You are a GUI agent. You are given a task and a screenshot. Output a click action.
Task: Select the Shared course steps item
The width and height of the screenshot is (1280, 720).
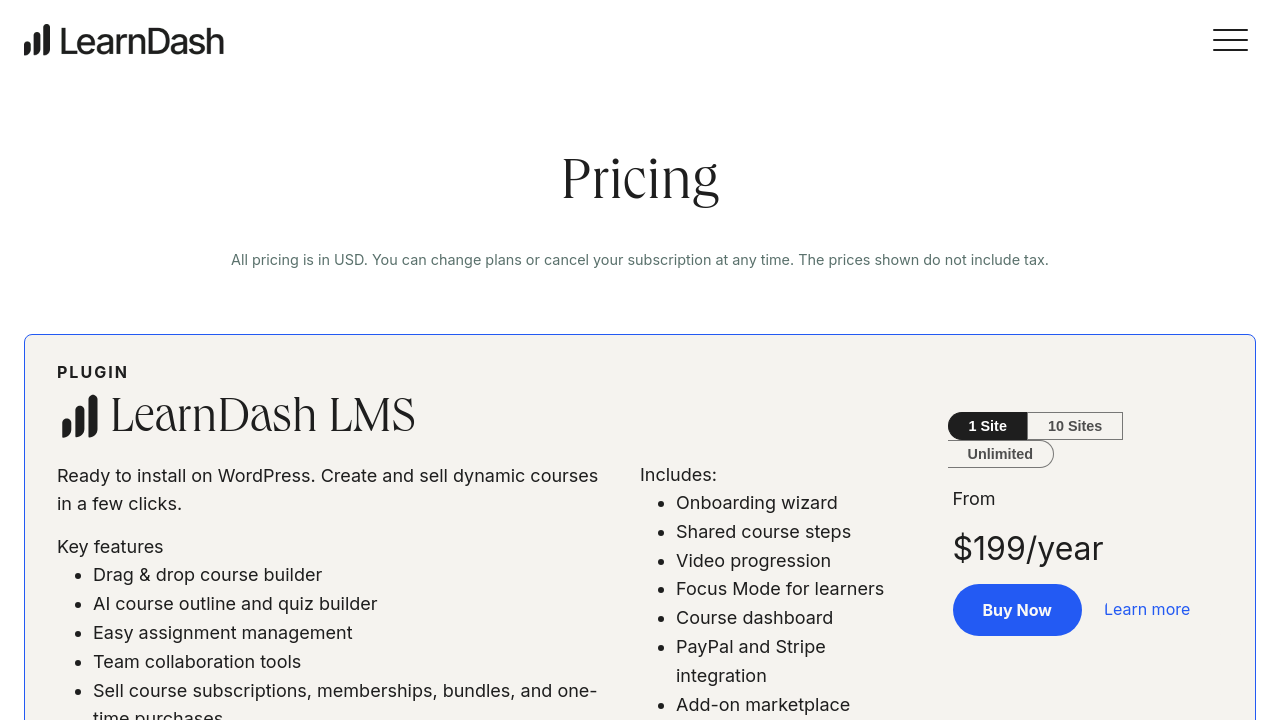(763, 532)
